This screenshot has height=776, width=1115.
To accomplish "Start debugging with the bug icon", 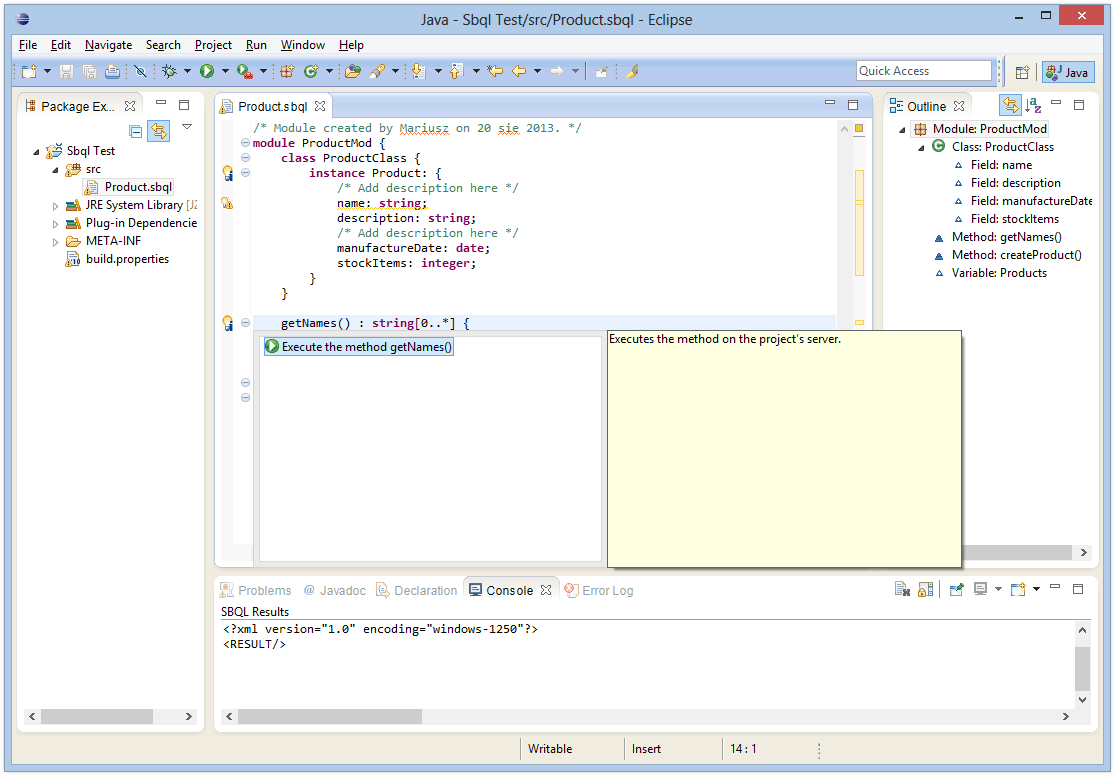I will (169, 71).
